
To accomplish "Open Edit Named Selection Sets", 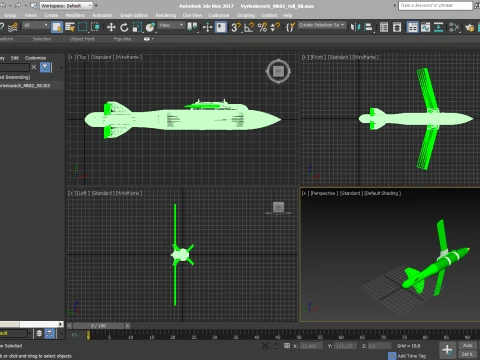I will tap(290, 27).
